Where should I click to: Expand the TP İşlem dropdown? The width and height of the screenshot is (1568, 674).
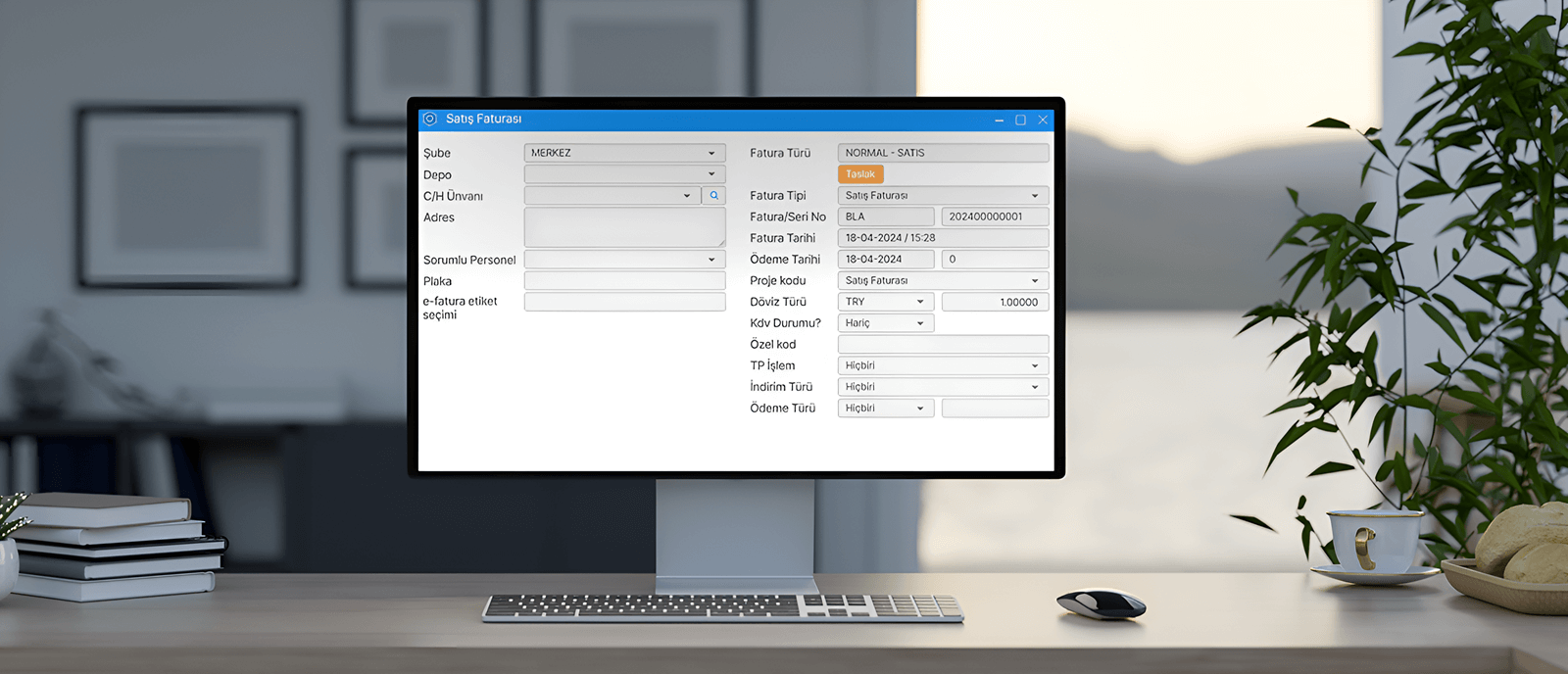[943, 365]
